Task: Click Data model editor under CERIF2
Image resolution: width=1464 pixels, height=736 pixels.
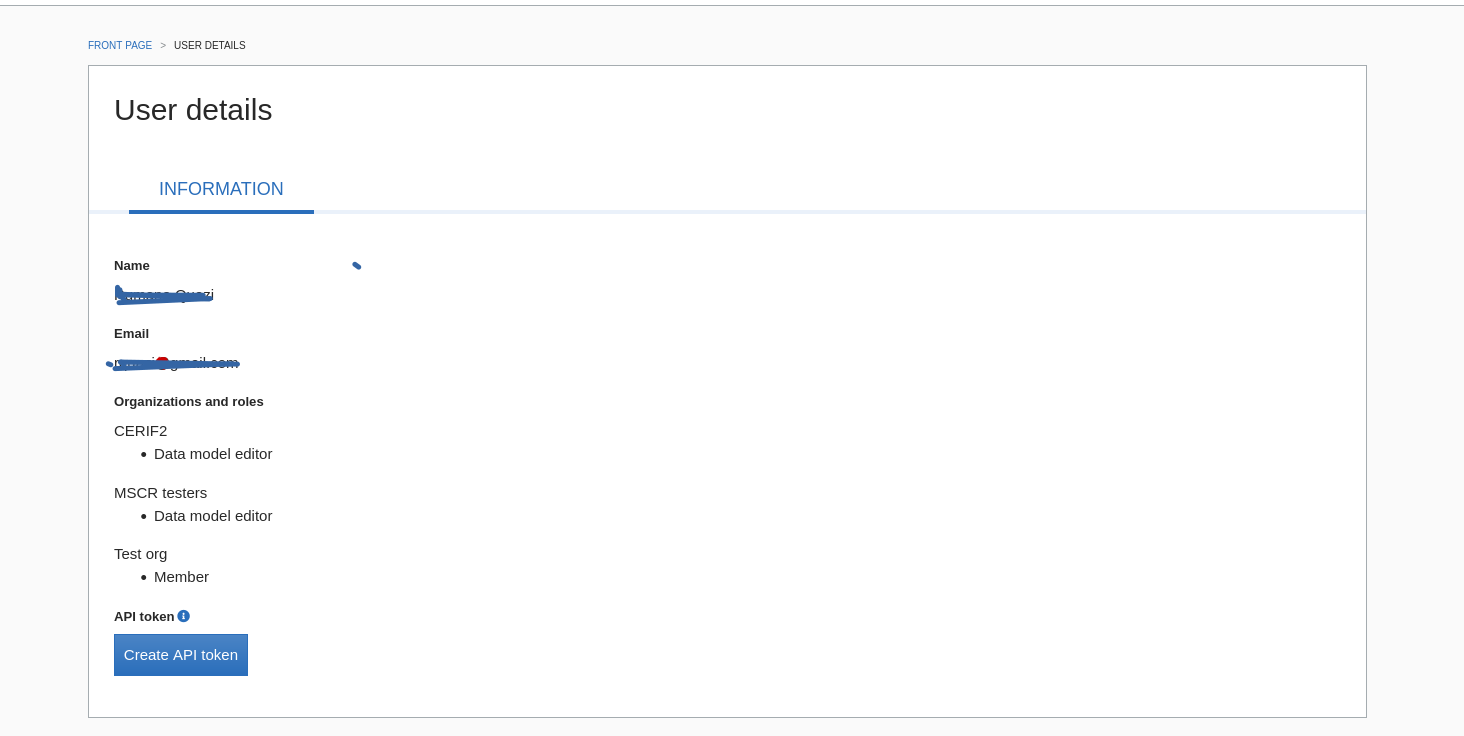Action: [x=213, y=454]
